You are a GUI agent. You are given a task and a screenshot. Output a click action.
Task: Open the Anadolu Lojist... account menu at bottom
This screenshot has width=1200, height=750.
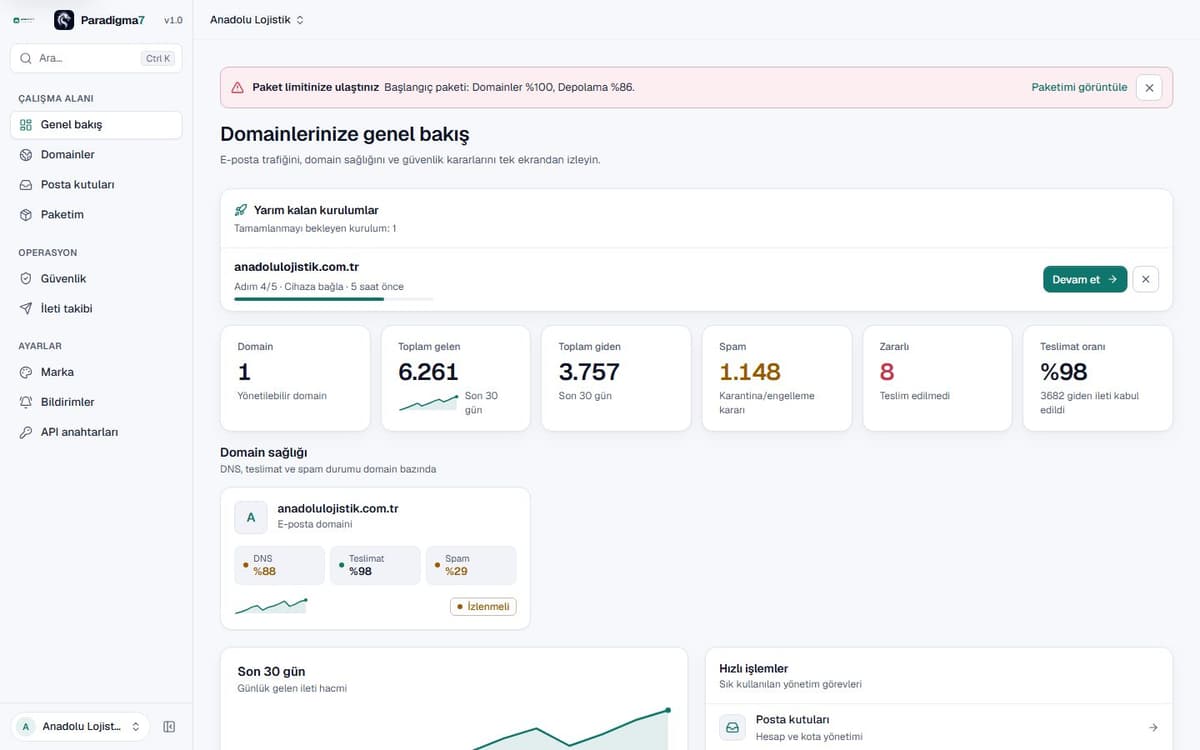[80, 727]
